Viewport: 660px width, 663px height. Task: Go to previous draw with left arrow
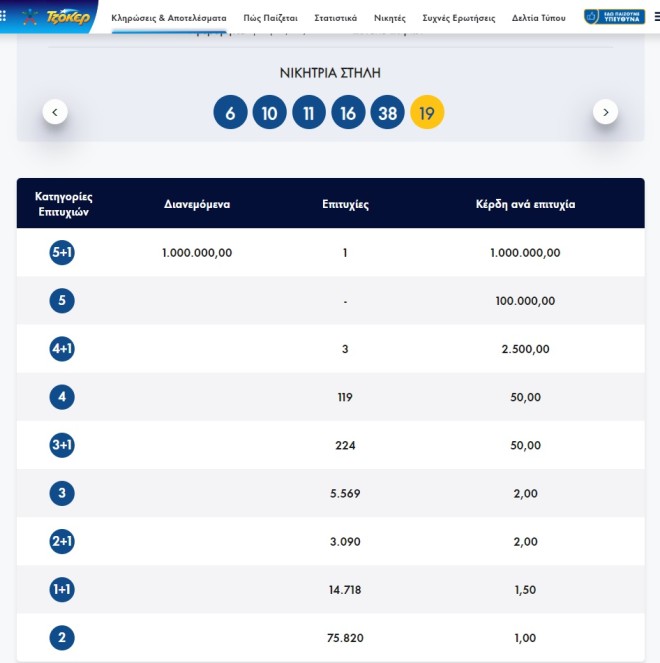(55, 112)
